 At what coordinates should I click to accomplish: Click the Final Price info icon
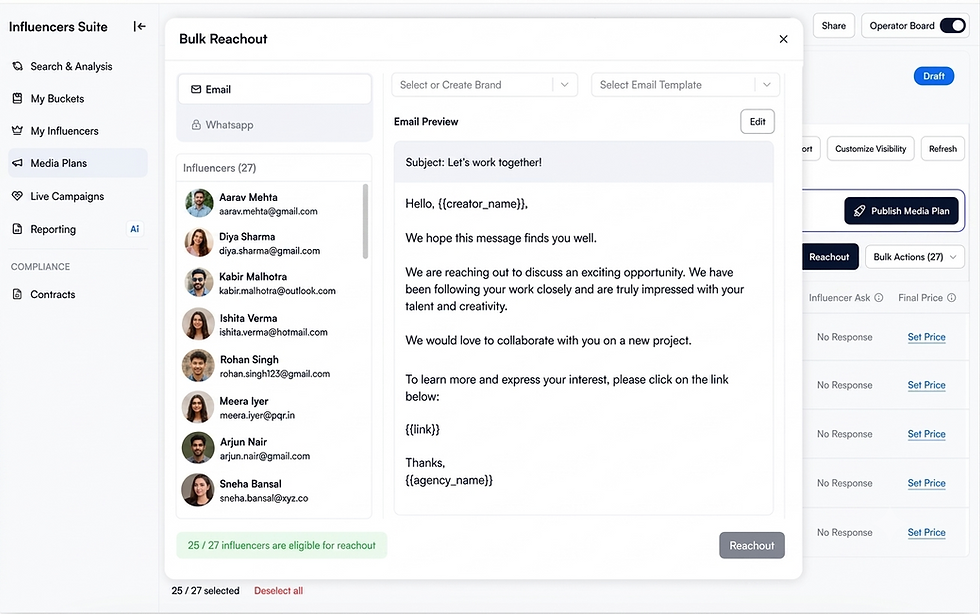tap(951, 298)
